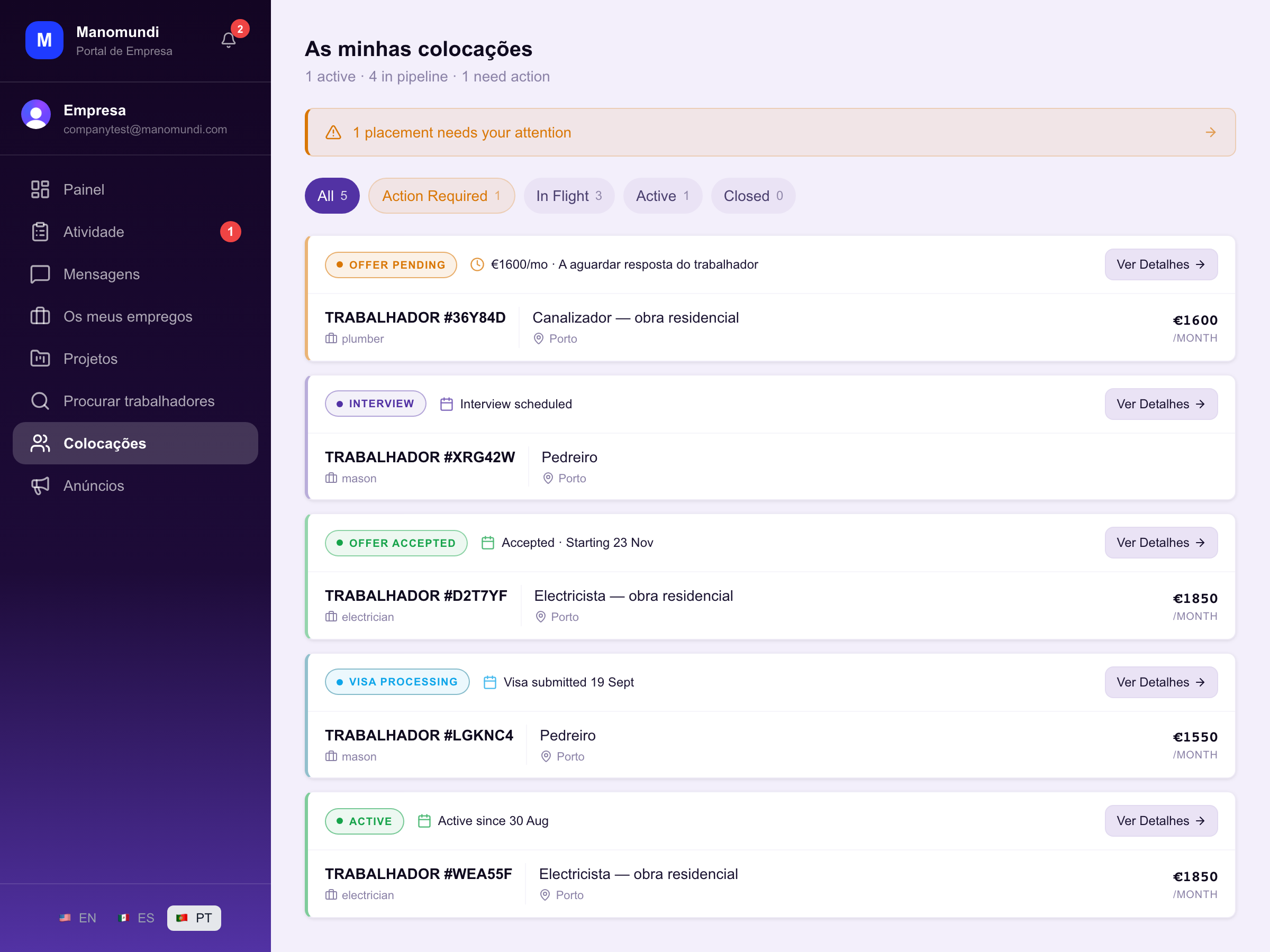Open Atividade in the sidebar

(x=135, y=232)
